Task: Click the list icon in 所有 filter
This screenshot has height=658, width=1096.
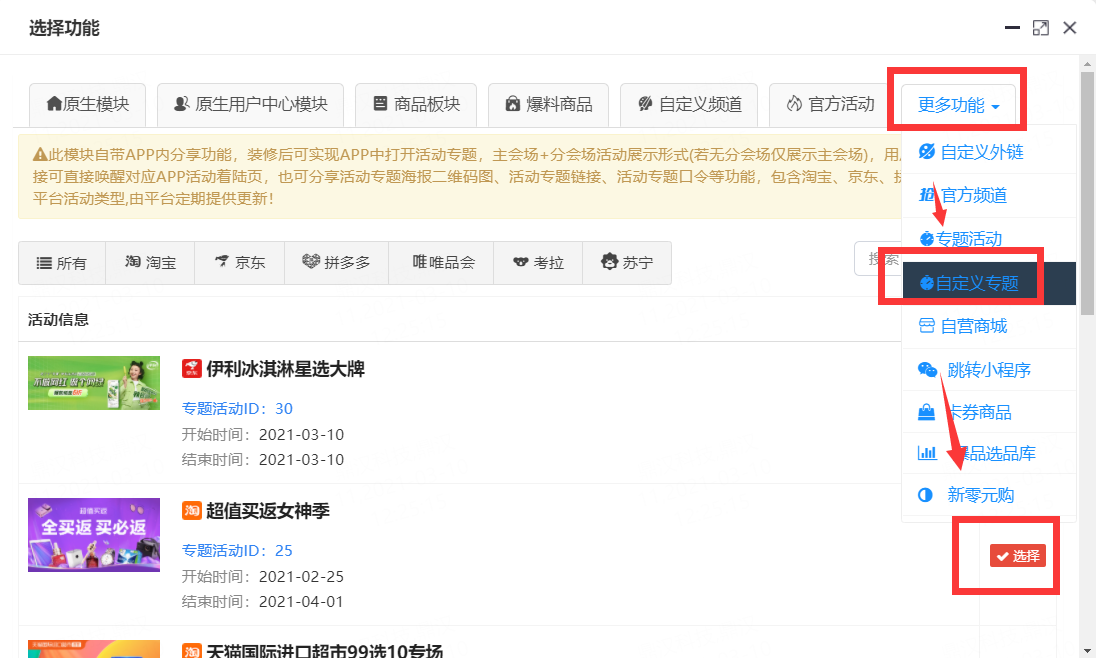Action: tap(44, 263)
